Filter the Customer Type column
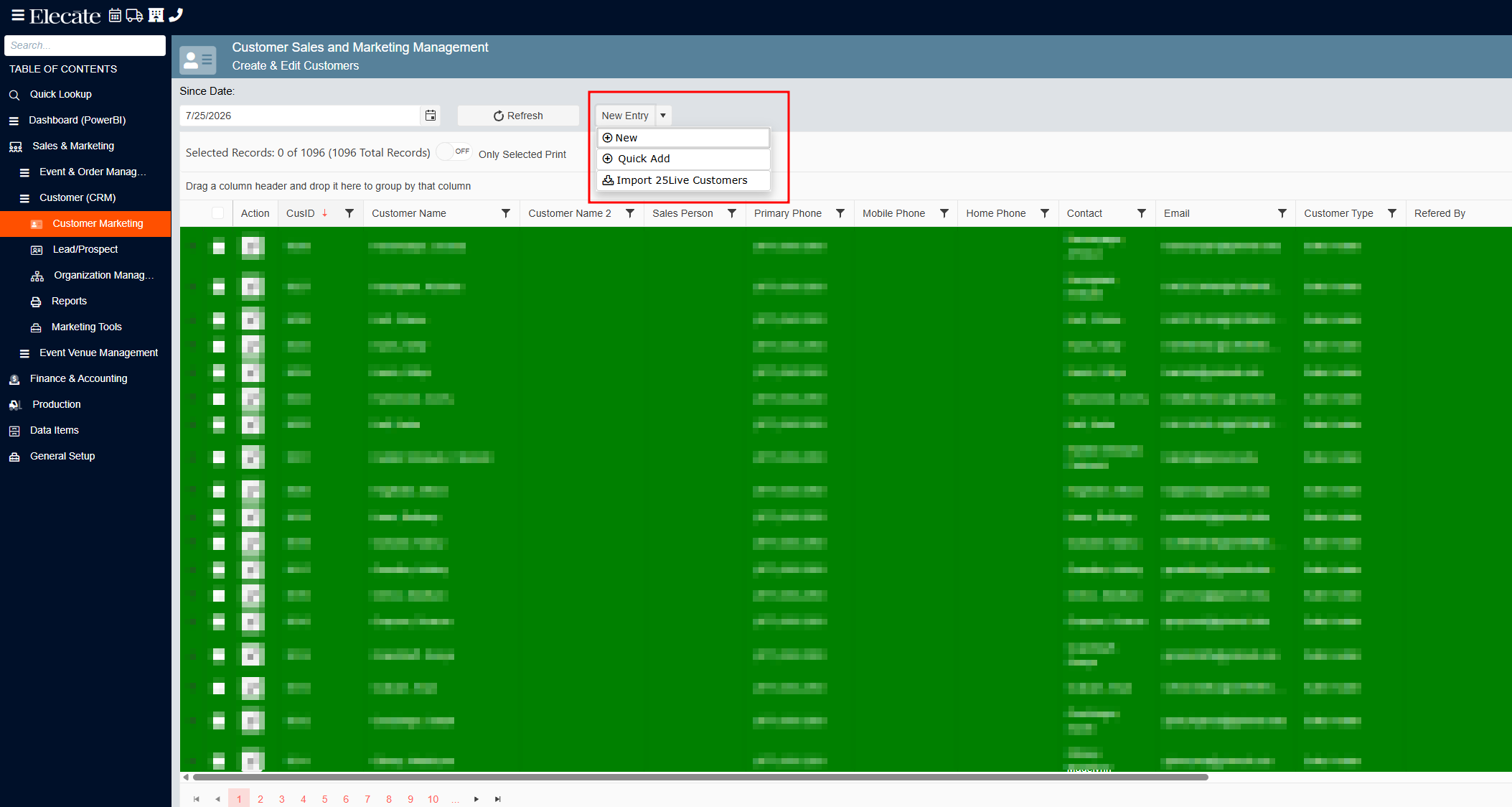1512x807 pixels. click(x=1392, y=213)
